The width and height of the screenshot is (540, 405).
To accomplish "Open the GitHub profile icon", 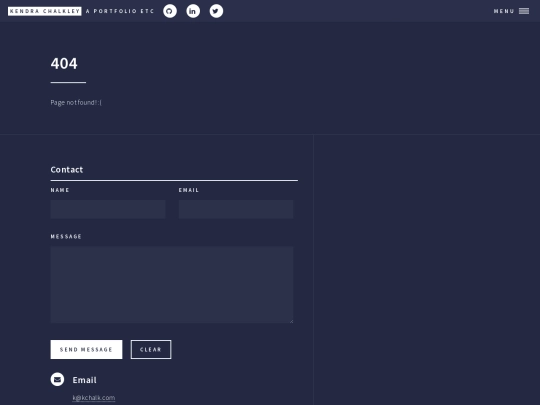I will [x=170, y=11].
